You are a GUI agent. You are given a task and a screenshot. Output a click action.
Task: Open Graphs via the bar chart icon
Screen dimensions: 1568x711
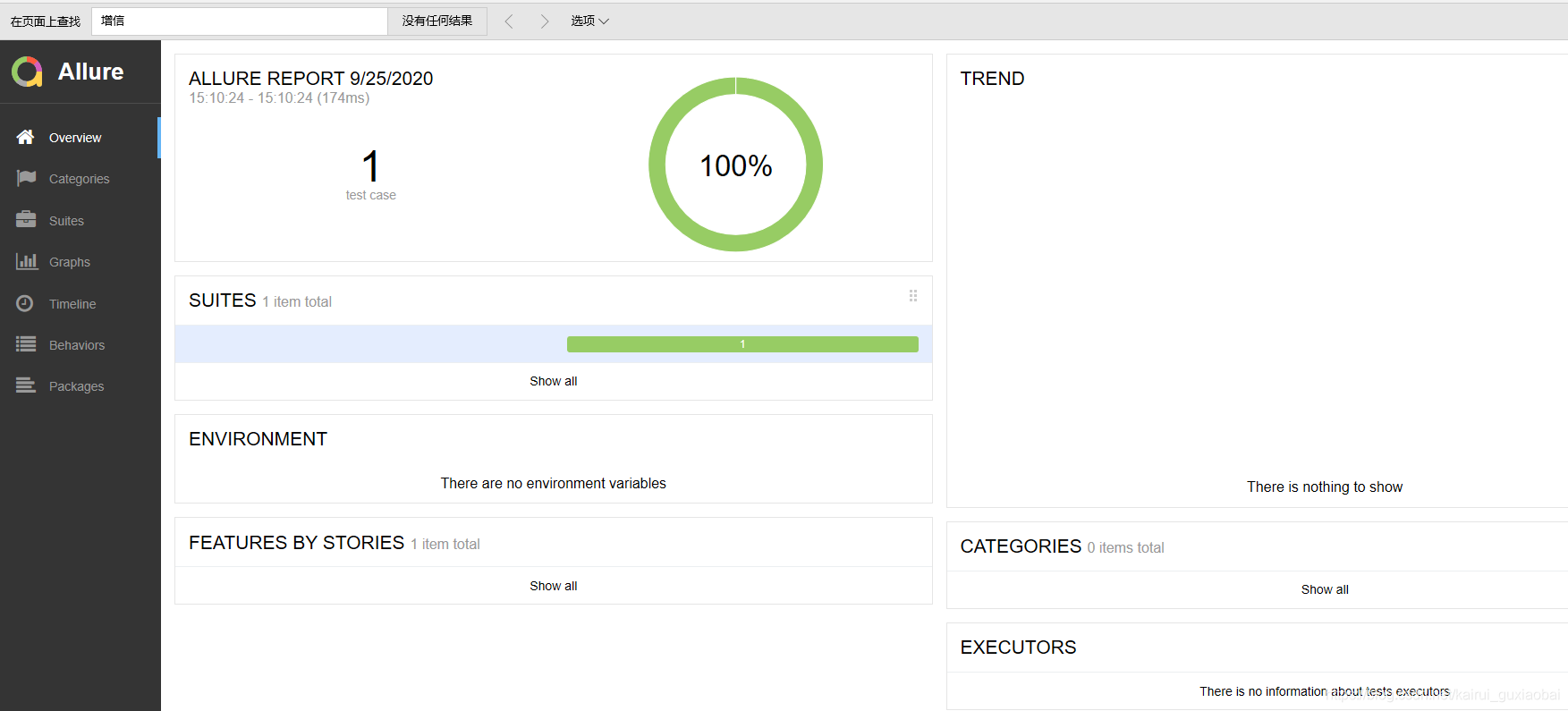point(27,261)
